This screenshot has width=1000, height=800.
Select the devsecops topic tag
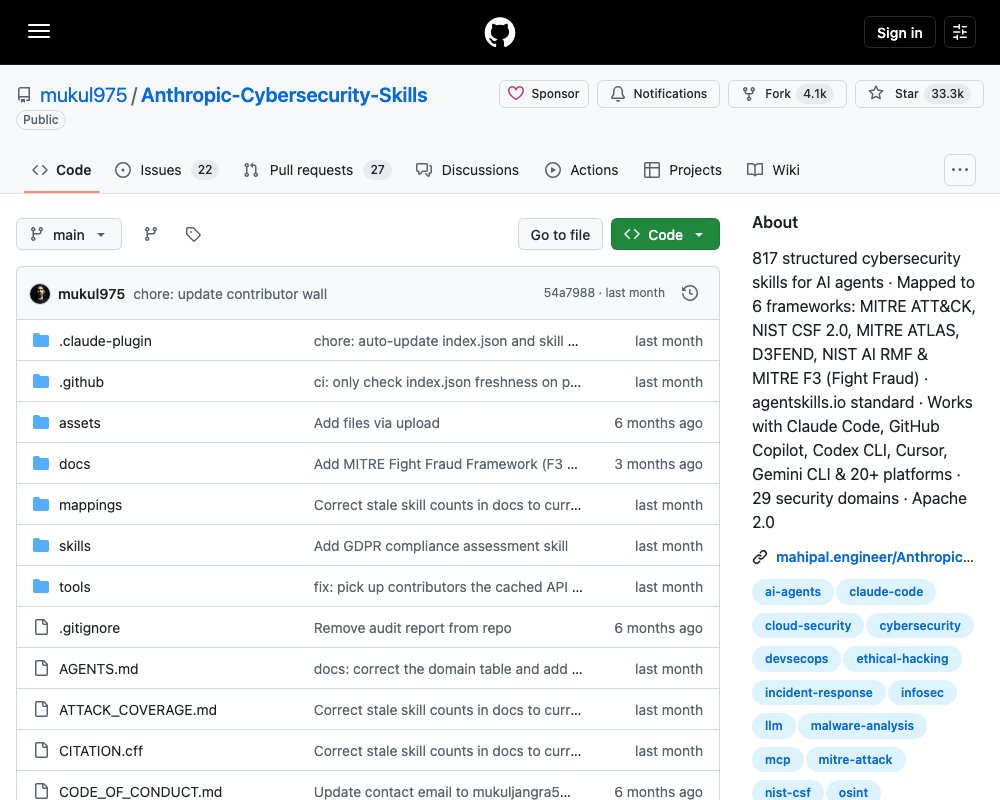(x=797, y=658)
